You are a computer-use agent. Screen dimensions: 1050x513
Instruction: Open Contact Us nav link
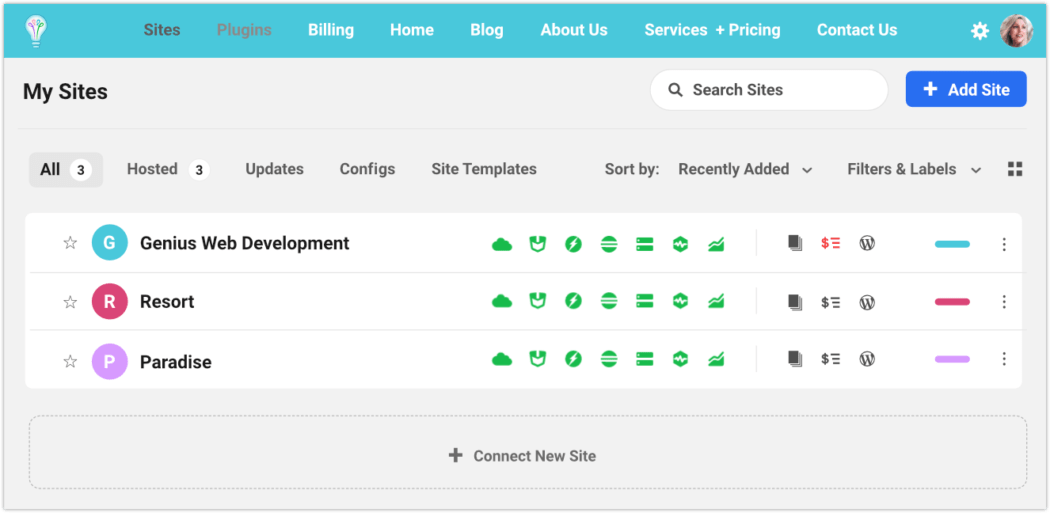(x=857, y=30)
